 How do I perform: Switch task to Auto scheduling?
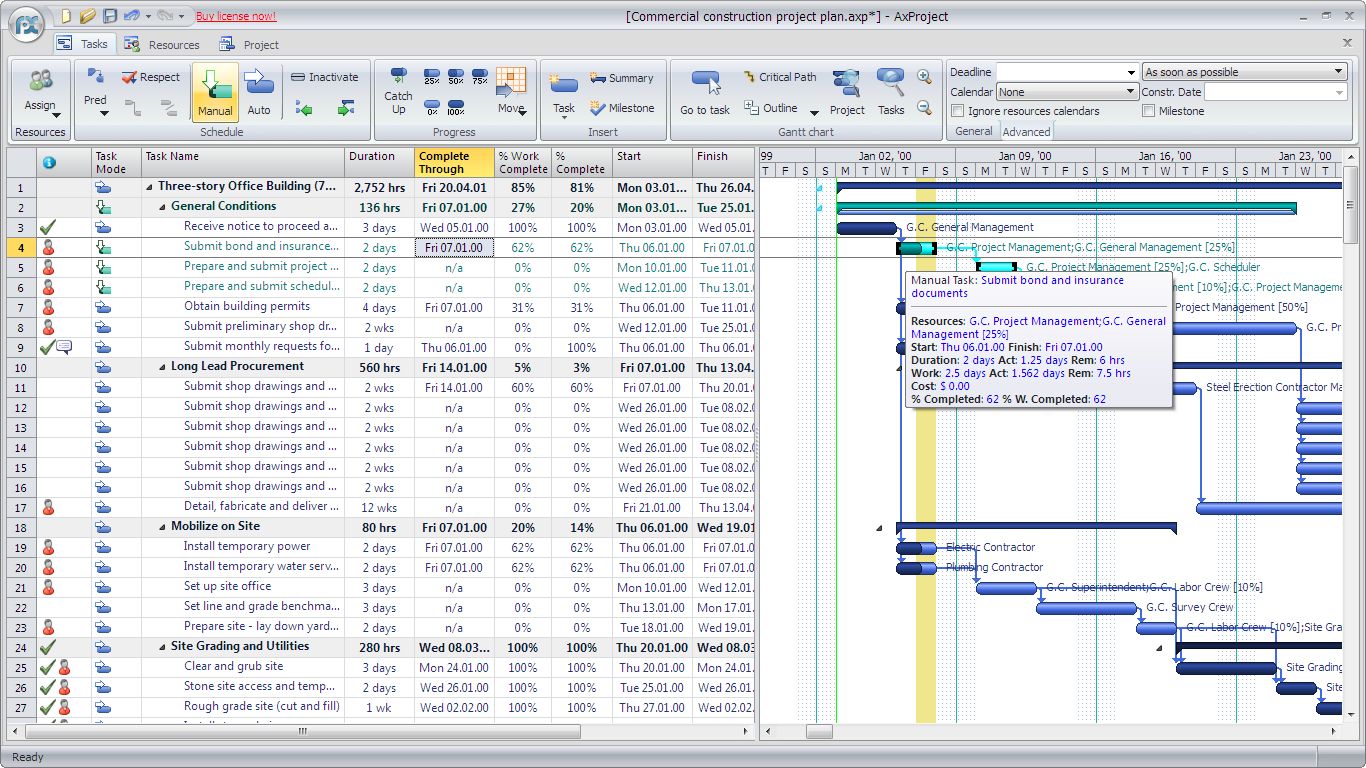tap(259, 90)
